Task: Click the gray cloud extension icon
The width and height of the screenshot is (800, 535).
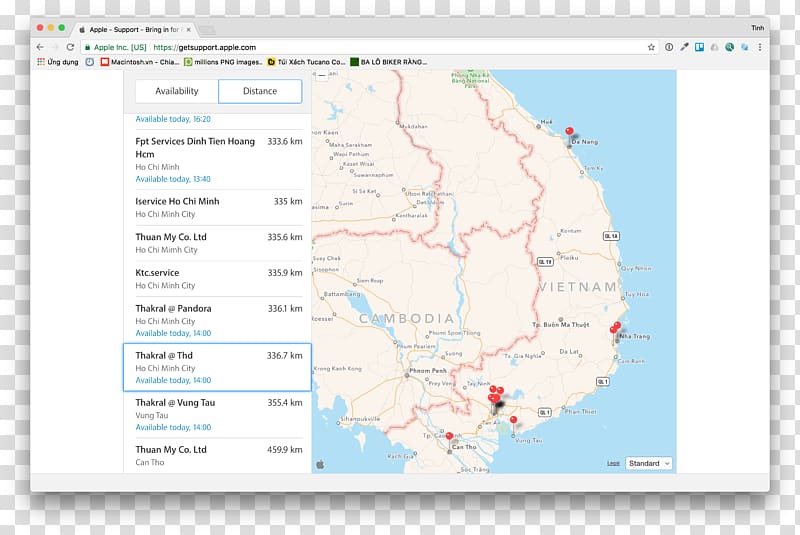Action: [x=714, y=47]
